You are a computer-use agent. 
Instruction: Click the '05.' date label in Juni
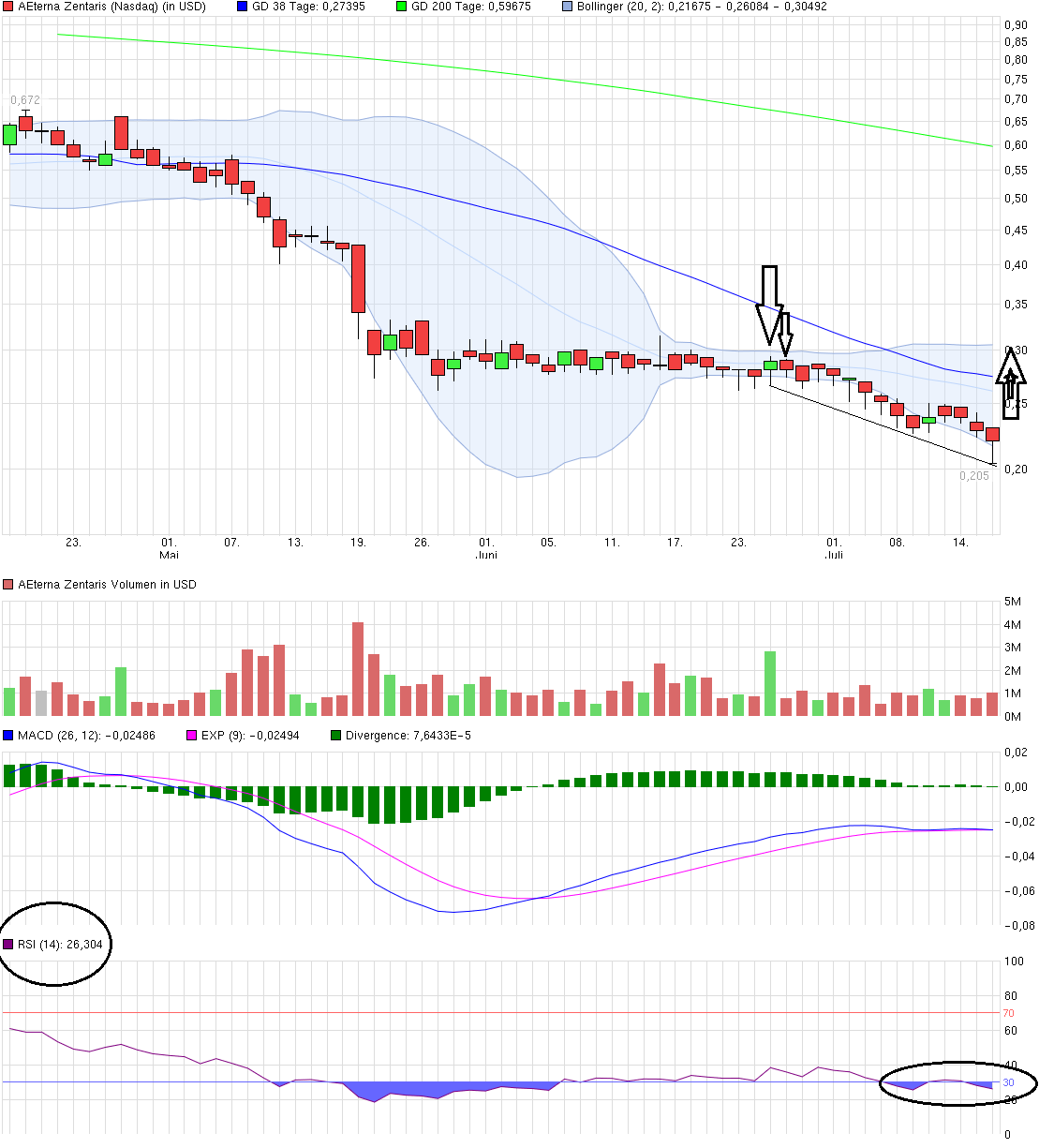pos(548,543)
